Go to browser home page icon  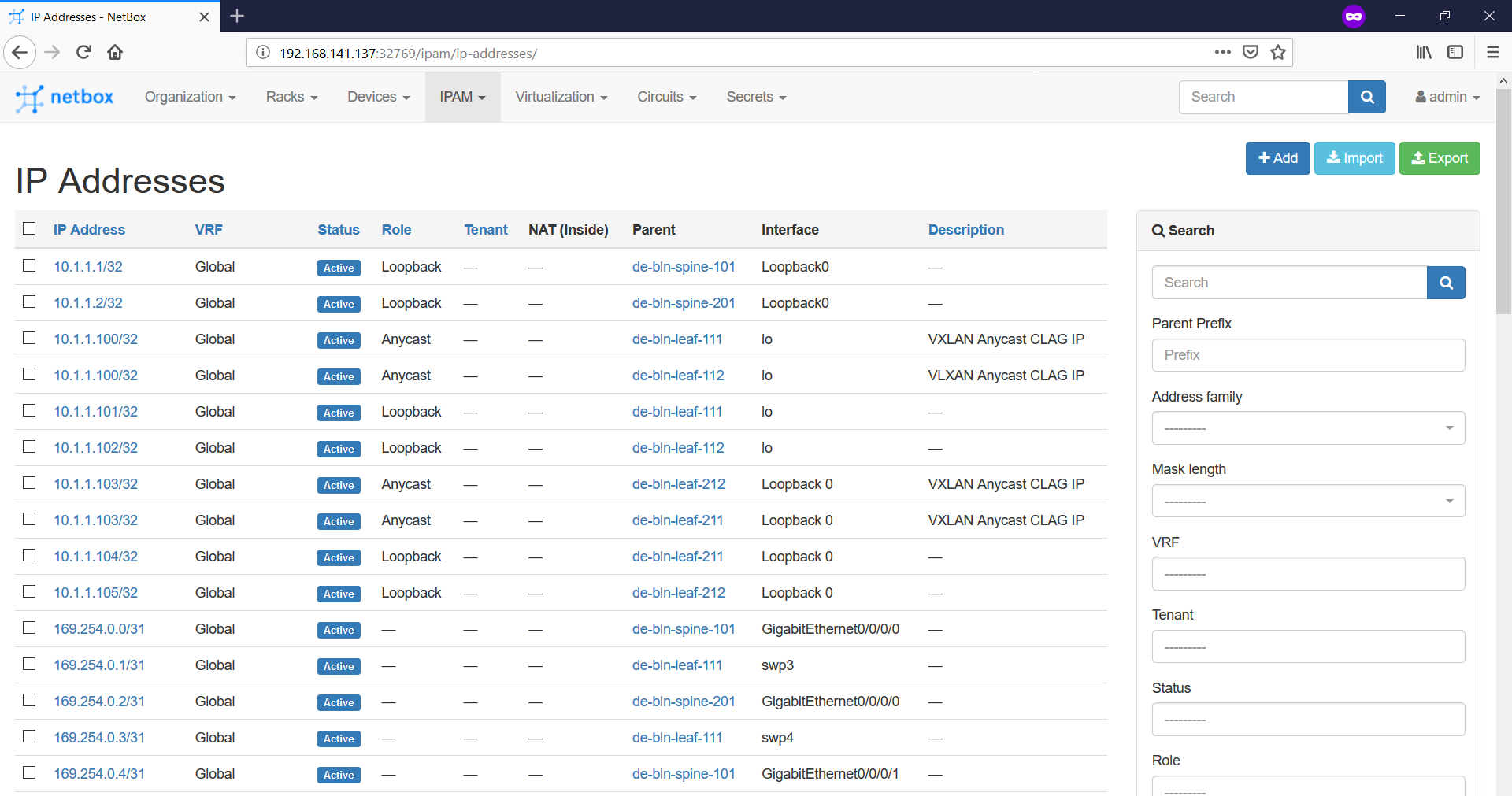pyautogui.click(x=115, y=53)
